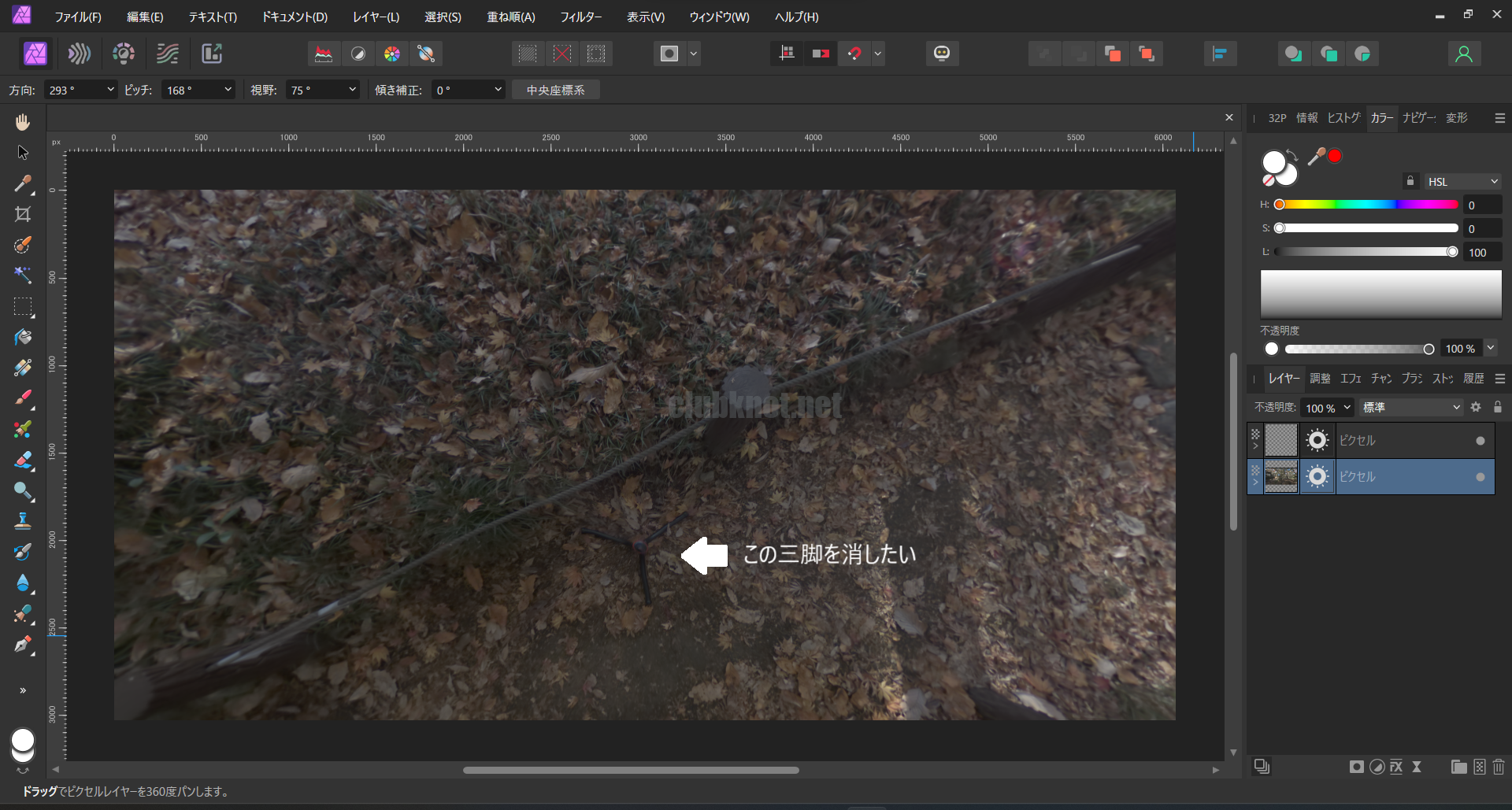Click the hue H slider bar
Image resolution: width=1512 pixels, height=810 pixels.
(x=1369, y=205)
